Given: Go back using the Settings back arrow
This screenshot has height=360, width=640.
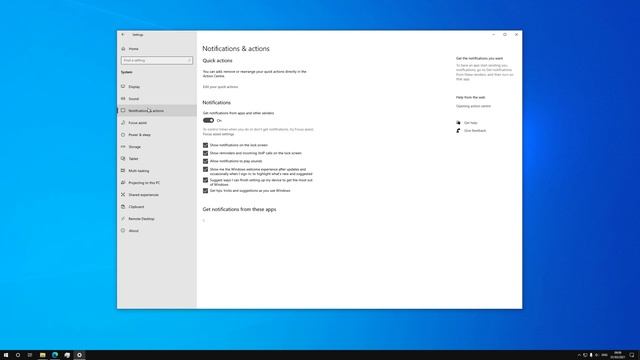Looking at the screenshot, I should tap(123, 35).
